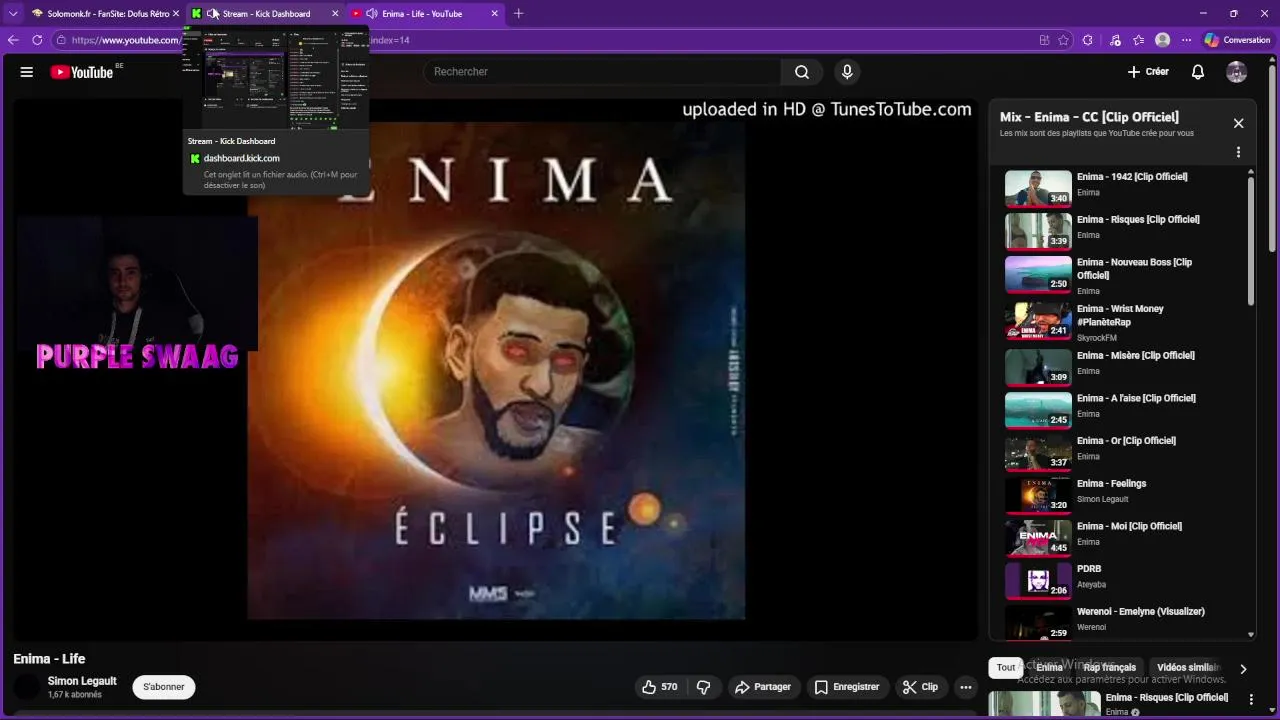The image size is (1280, 720).
Task: Reload the page with the refresh icon
Action: click(37, 40)
